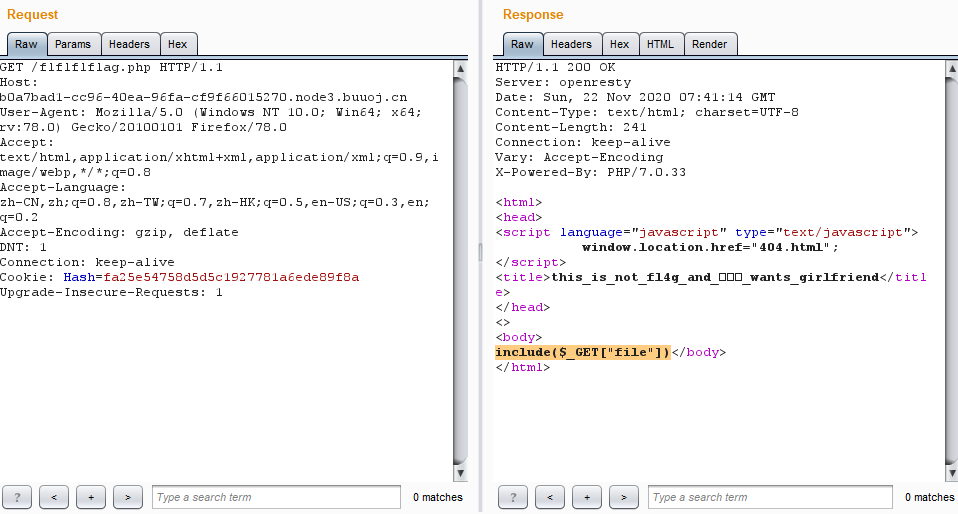The width and height of the screenshot is (958, 514).
Task: Switch to the Request Params tab
Action: tap(73, 45)
